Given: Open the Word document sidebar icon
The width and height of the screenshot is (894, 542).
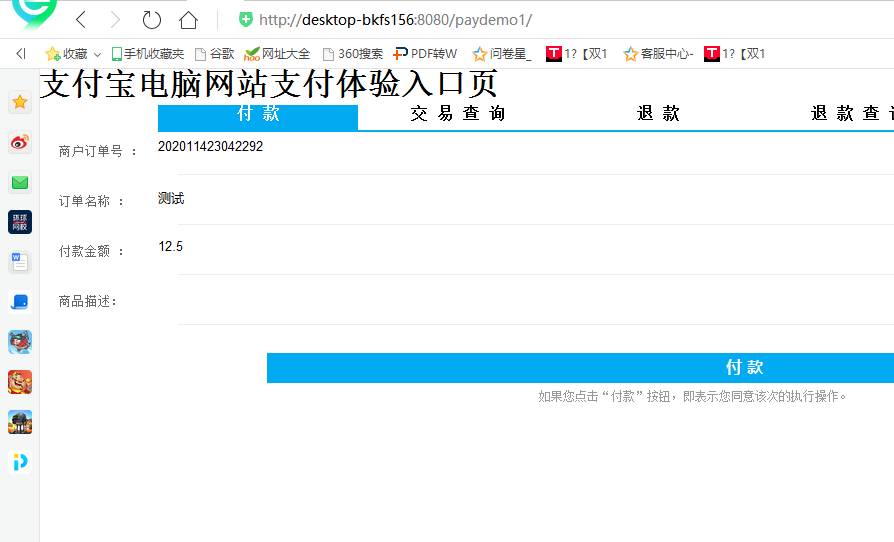Looking at the screenshot, I should pos(20,262).
